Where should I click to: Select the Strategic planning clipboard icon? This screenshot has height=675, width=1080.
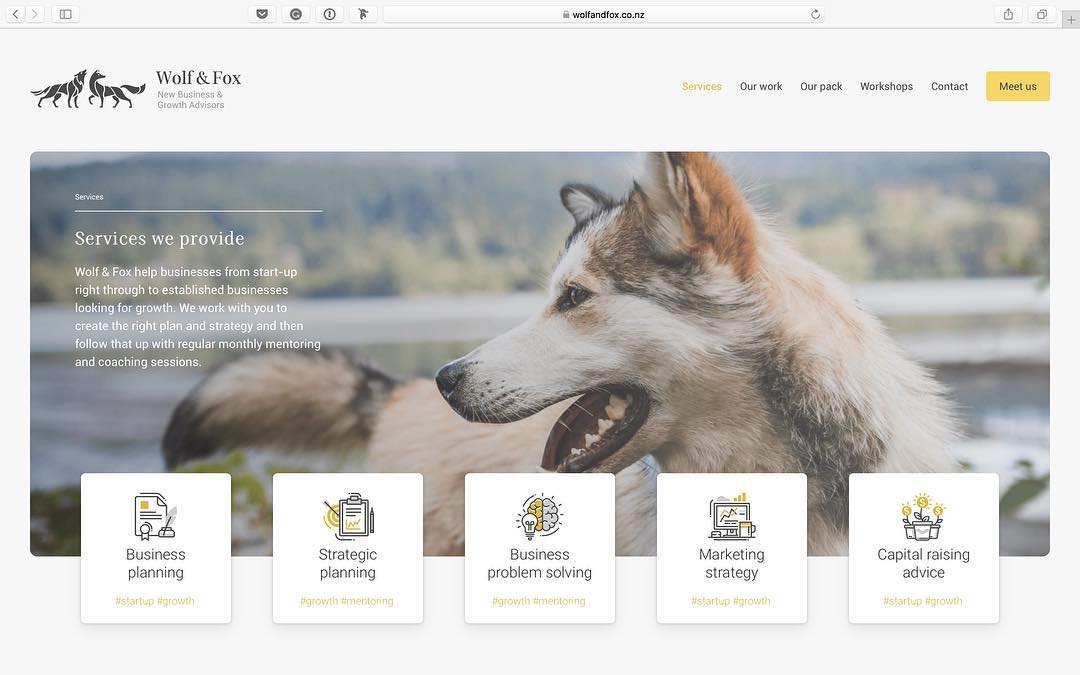pyautogui.click(x=348, y=517)
